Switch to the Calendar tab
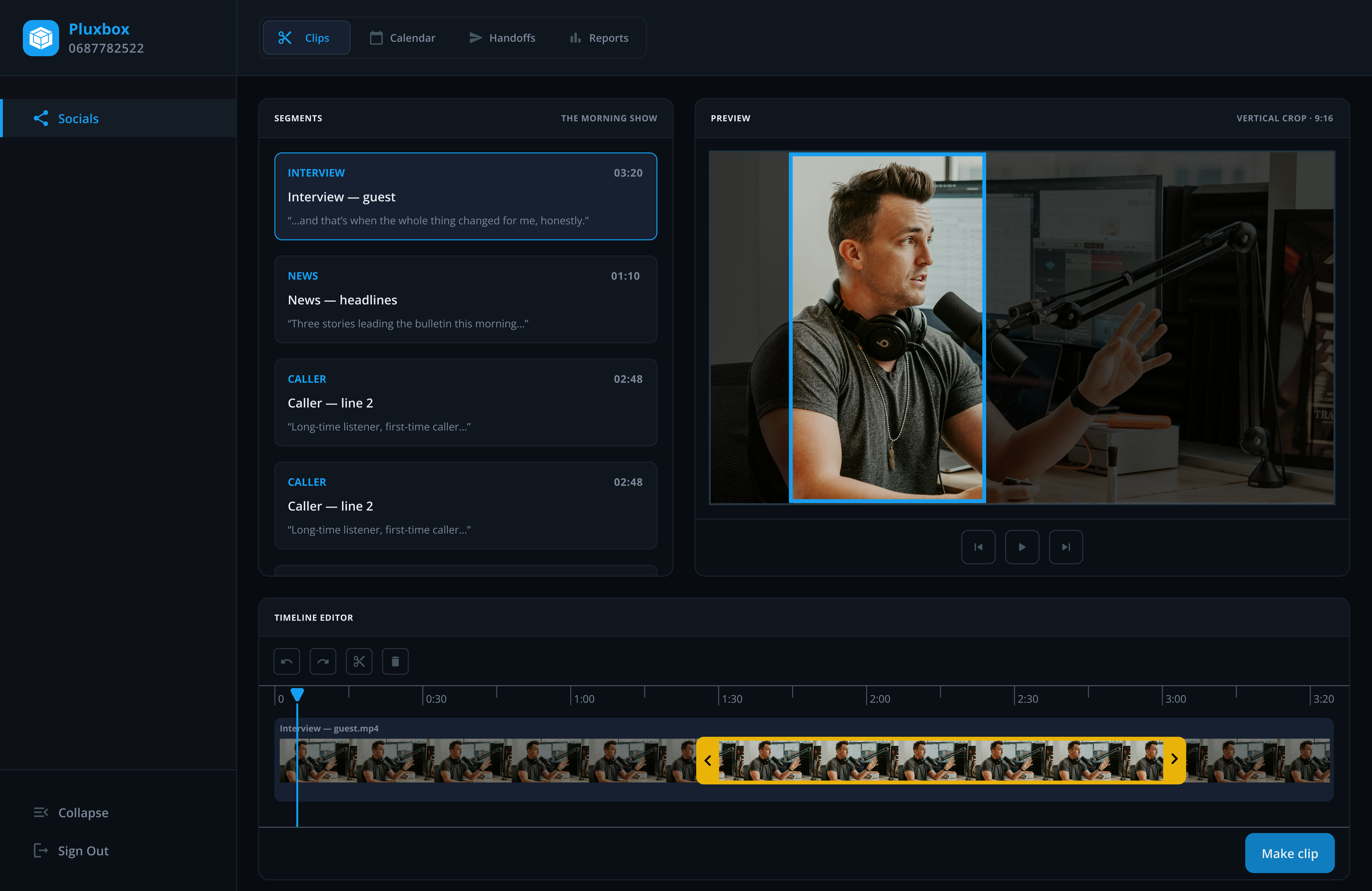This screenshot has width=1372, height=891. tap(402, 38)
